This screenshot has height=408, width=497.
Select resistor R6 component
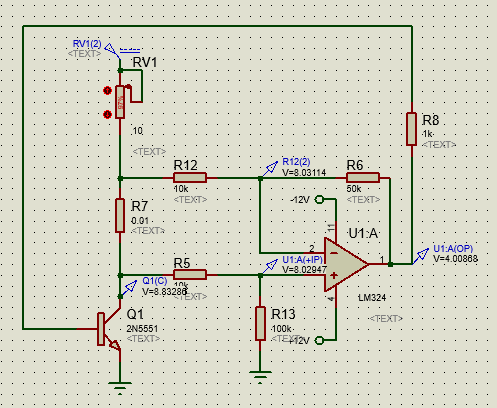pos(363,178)
